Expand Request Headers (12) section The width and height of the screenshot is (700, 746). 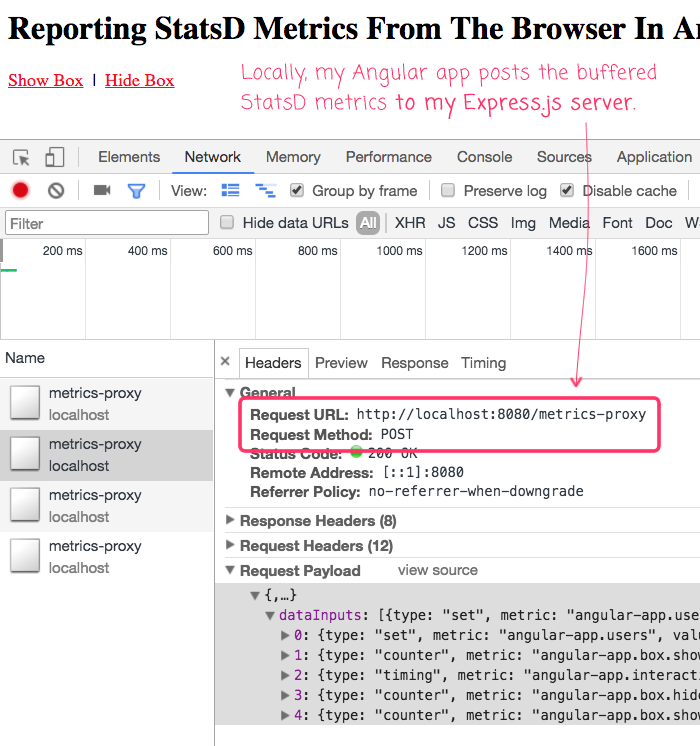pyautogui.click(x=230, y=545)
